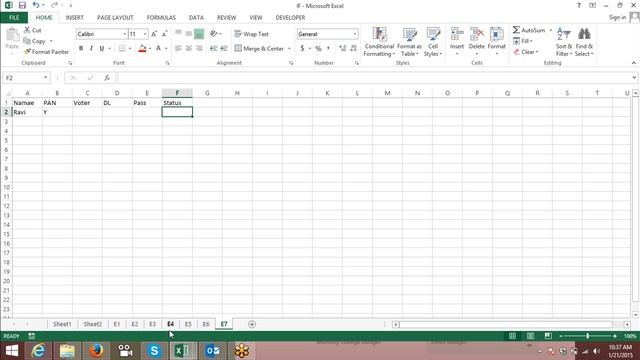Expand the Name Box dropdown arrow

coord(45,78)
